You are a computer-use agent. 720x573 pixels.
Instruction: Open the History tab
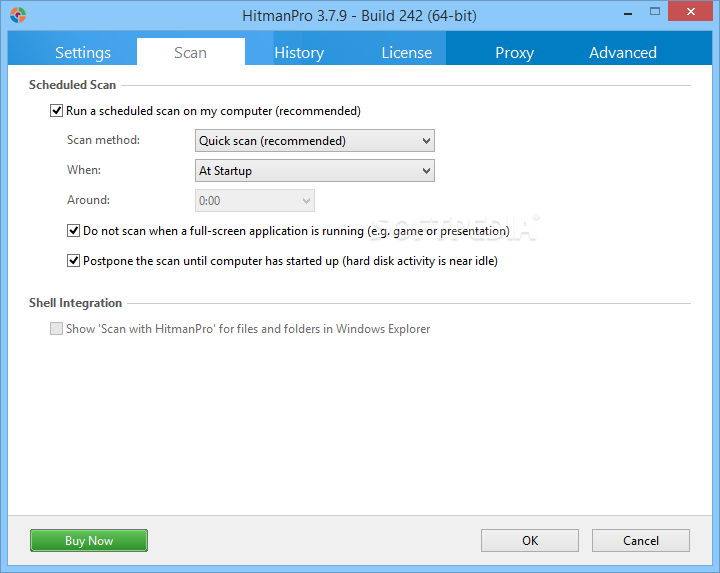299,52
